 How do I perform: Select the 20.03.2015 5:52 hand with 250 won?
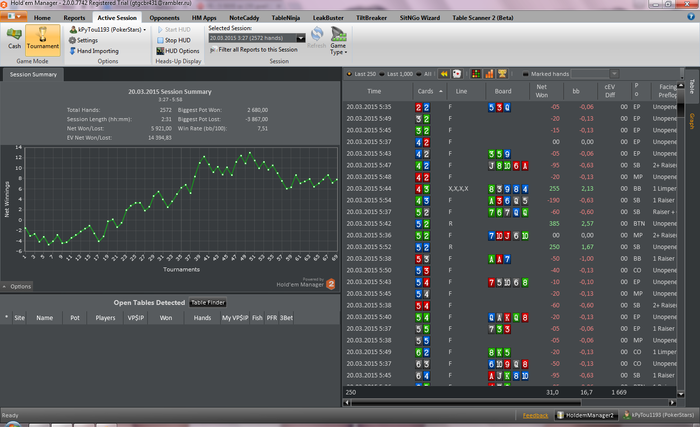click(511, 247)
